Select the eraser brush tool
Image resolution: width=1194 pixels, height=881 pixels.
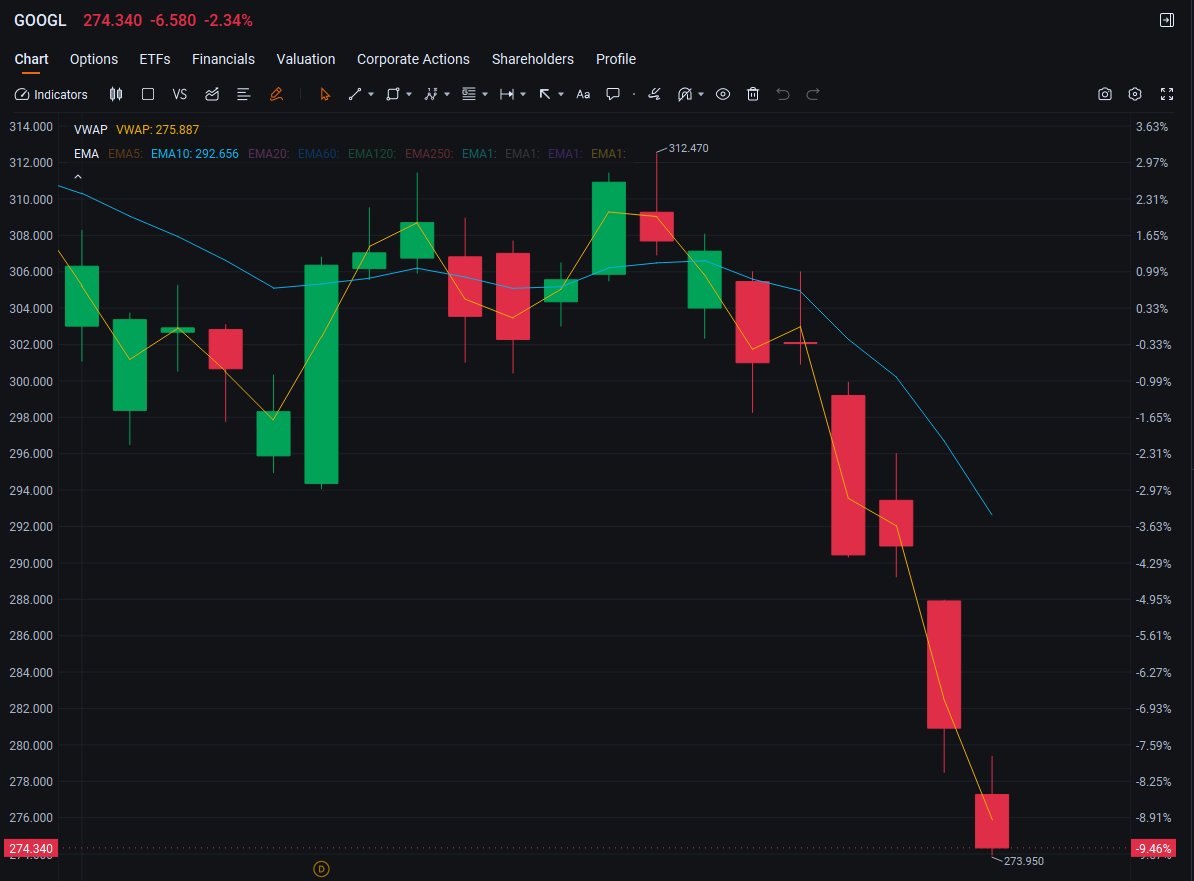pyautogui.click(x=654, y=94)
